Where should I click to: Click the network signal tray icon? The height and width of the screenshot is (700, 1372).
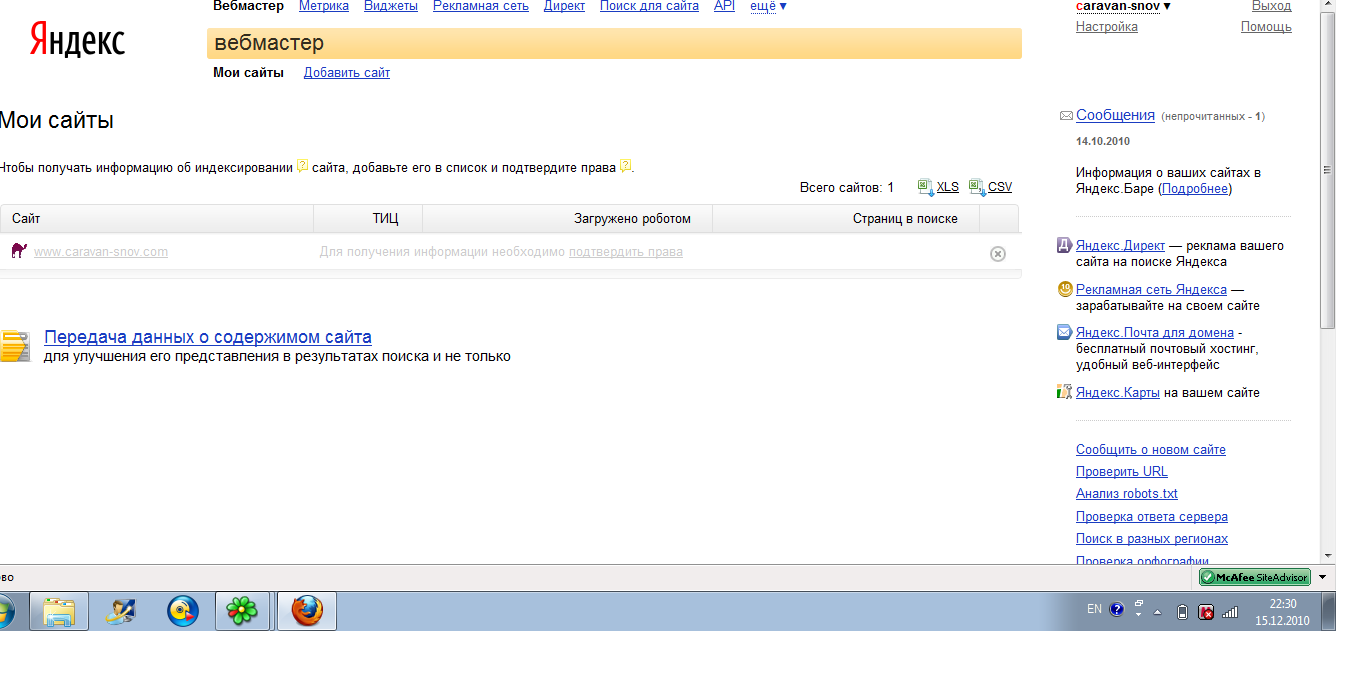1230,612
